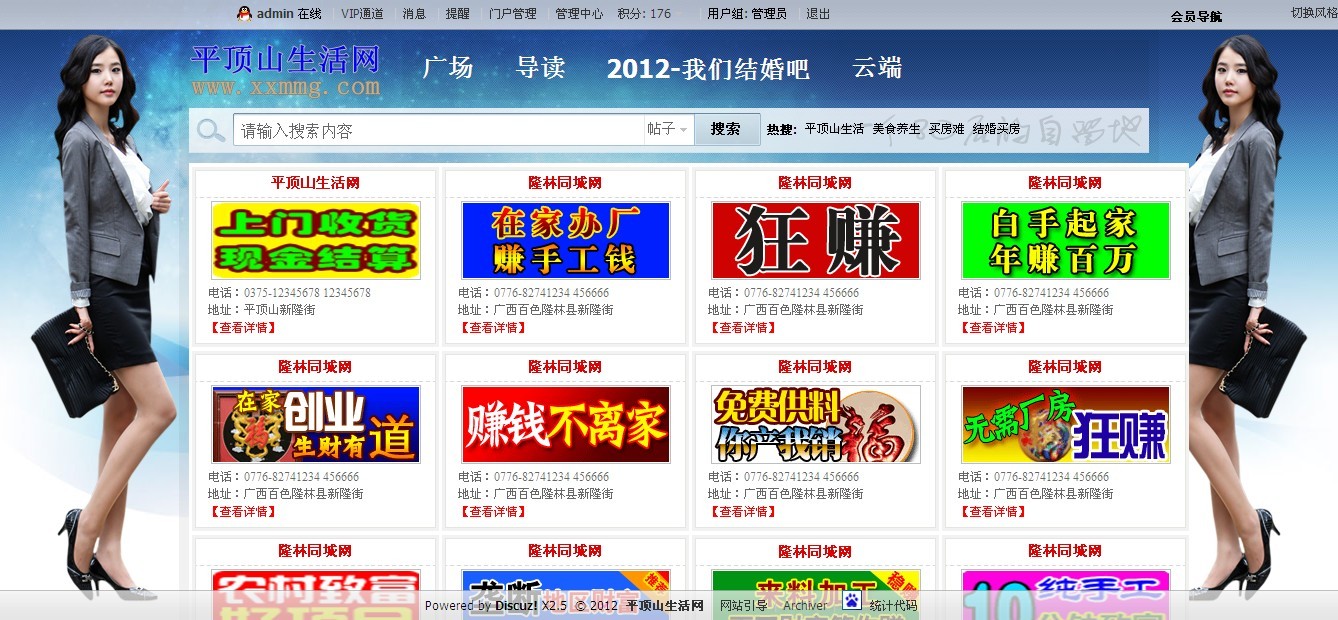This screenshot has height=620, width=1338.
Task: Click 查看详情 under 赚钱不离家 card
Action: coord(492,512)
